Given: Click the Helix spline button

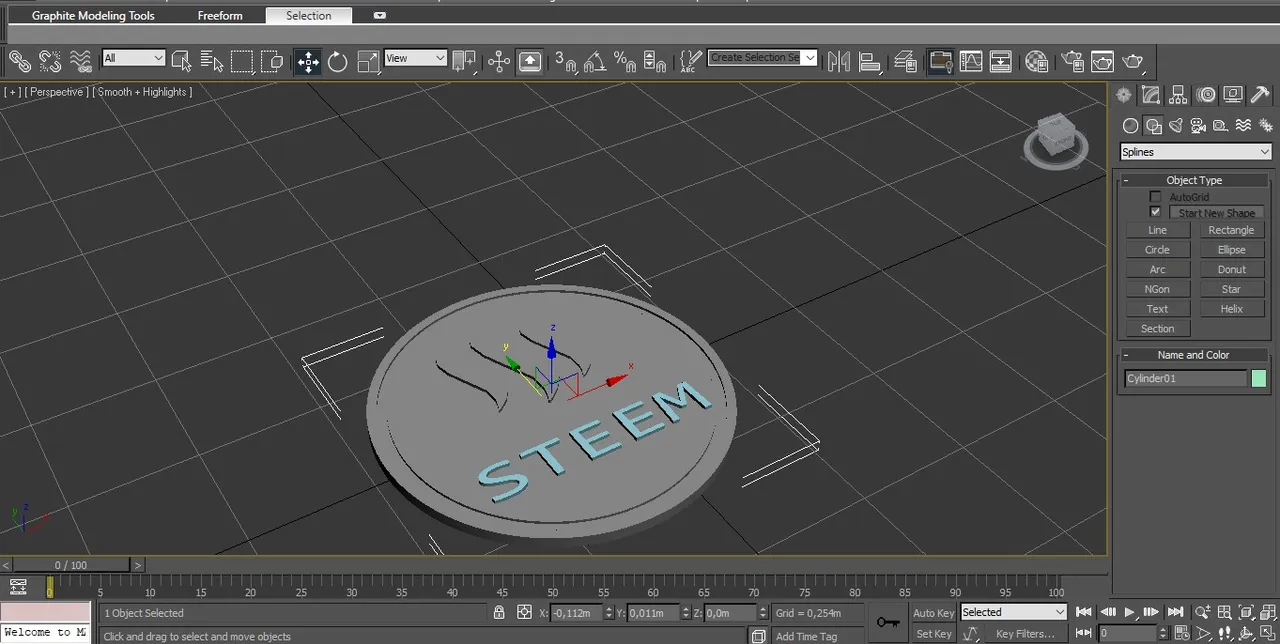Looking at the screenshot, I should point(1231,309).
